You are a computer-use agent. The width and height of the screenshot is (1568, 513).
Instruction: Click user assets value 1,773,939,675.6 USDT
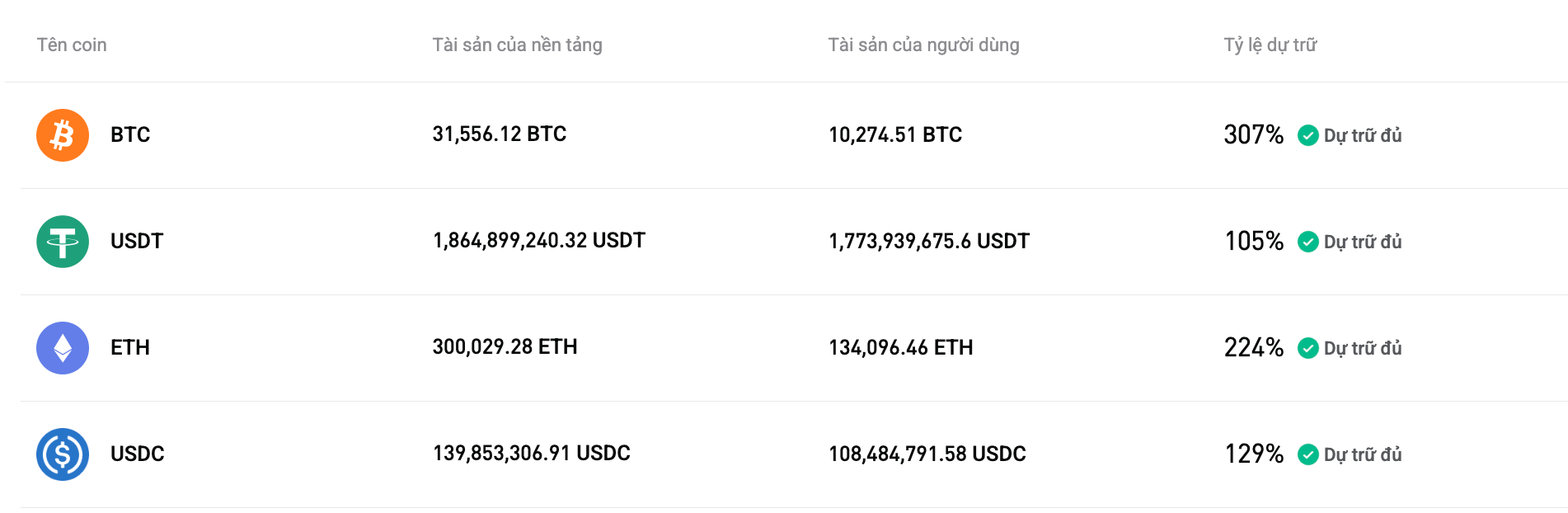point(929,242)
